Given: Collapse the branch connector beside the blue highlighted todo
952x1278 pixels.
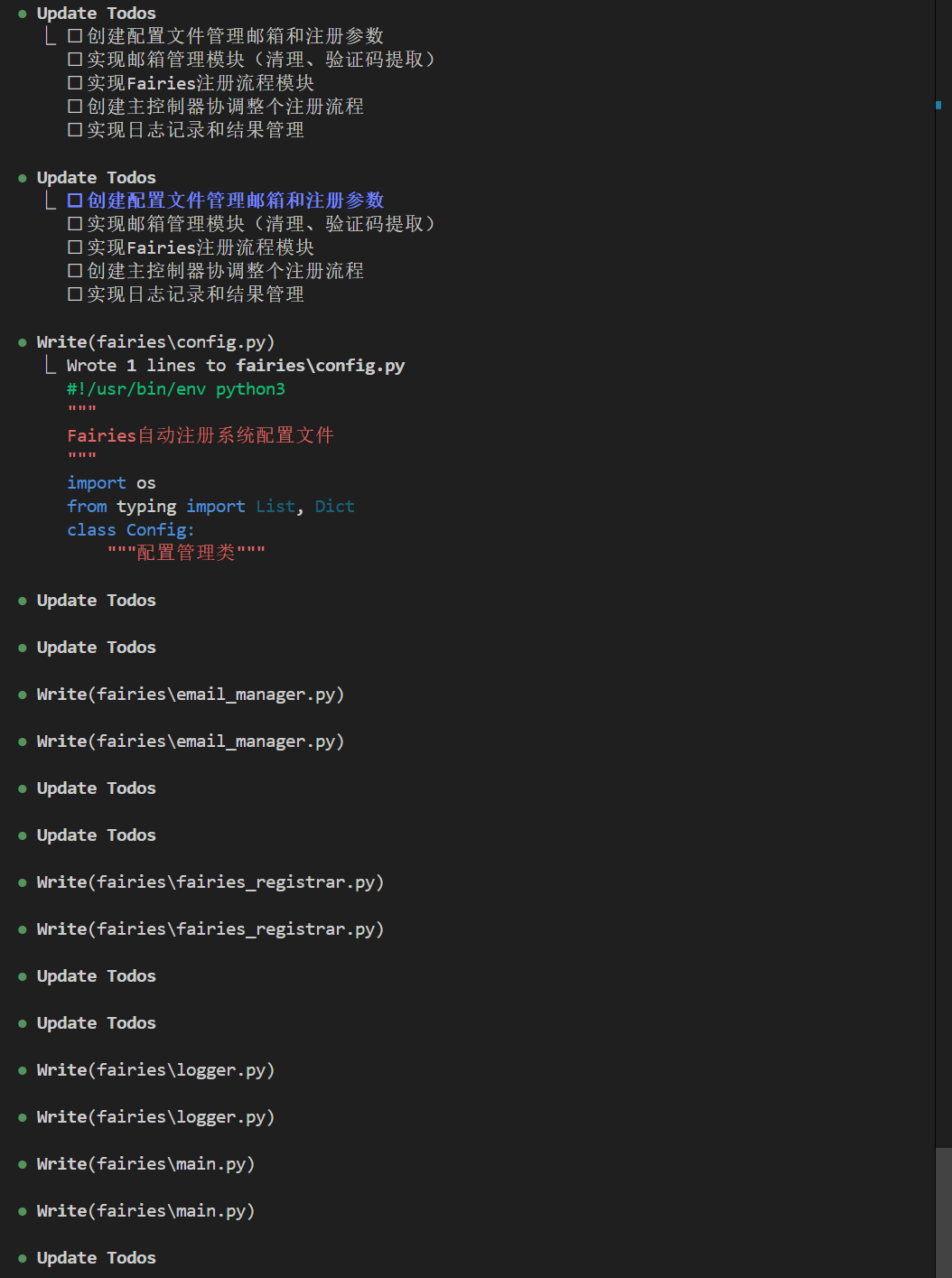Looking at the screenshot, I should point(51,201).
